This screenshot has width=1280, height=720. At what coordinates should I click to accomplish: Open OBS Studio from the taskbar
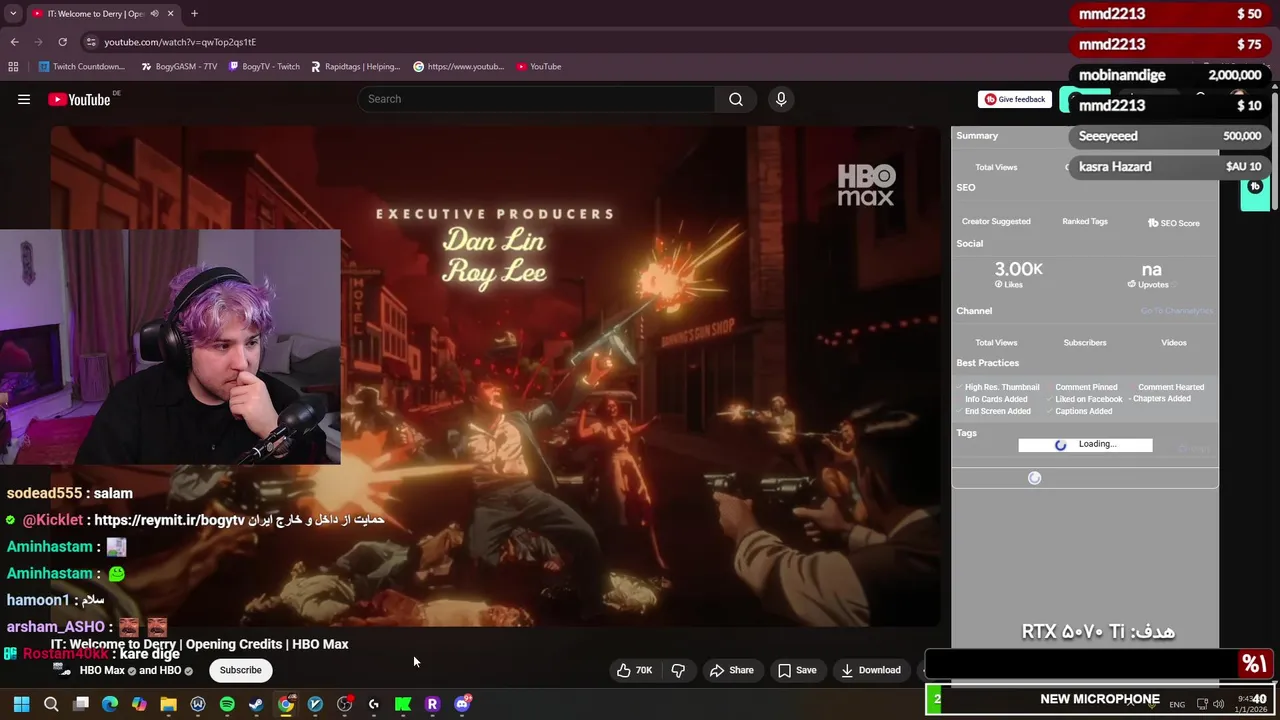pyautogui.click(x=345, y=704)
